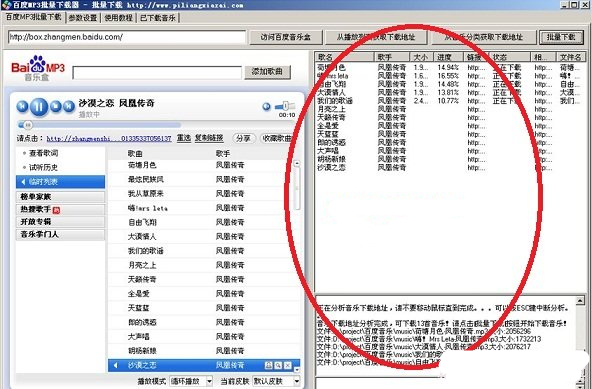This screenshot has height=389, width=592.
Task: Select 试听历史 in the sidebar
Action: pos(43,167)
